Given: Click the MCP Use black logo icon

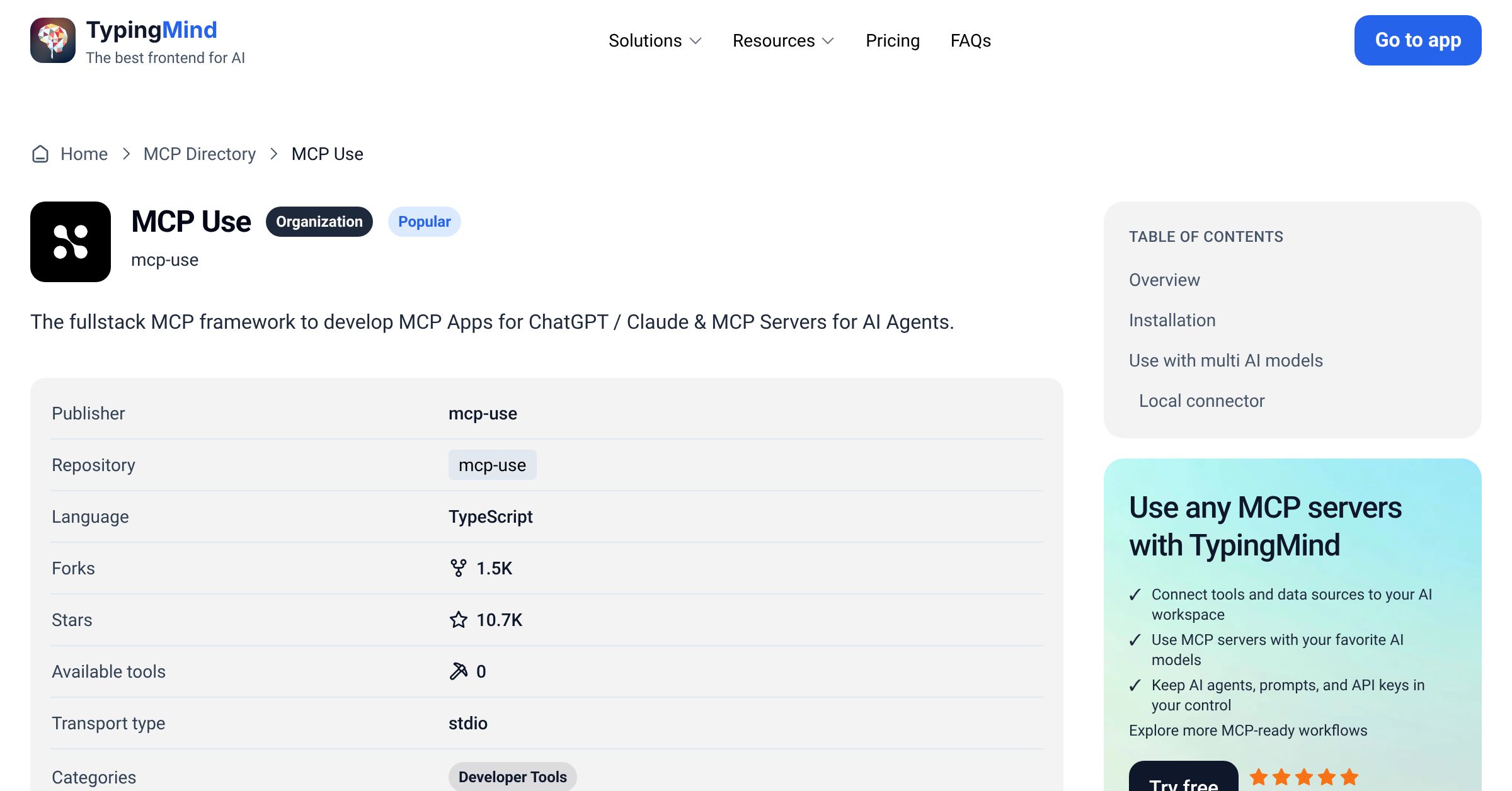Looking at the screenshot, I should [71, 242].
